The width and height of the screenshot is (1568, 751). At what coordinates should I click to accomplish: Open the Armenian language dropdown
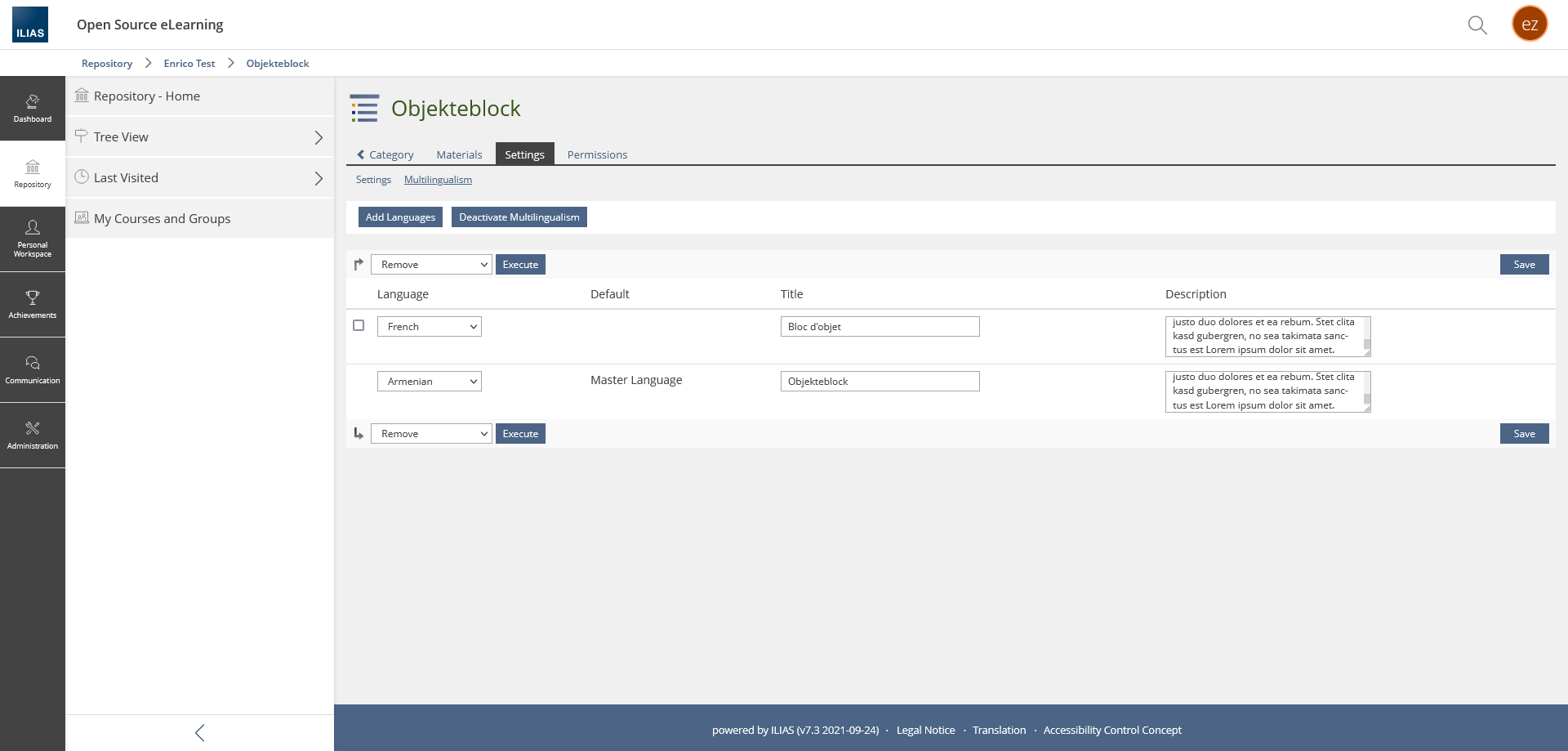[430, 382]
